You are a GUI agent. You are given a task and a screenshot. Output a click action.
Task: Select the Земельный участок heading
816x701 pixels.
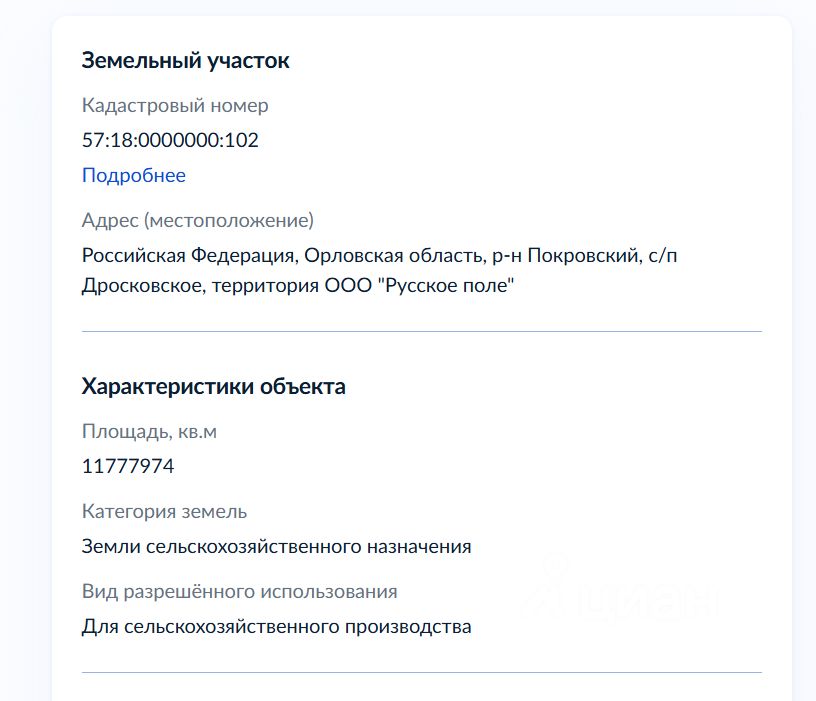pyautogui.click(x=185, y=60)
